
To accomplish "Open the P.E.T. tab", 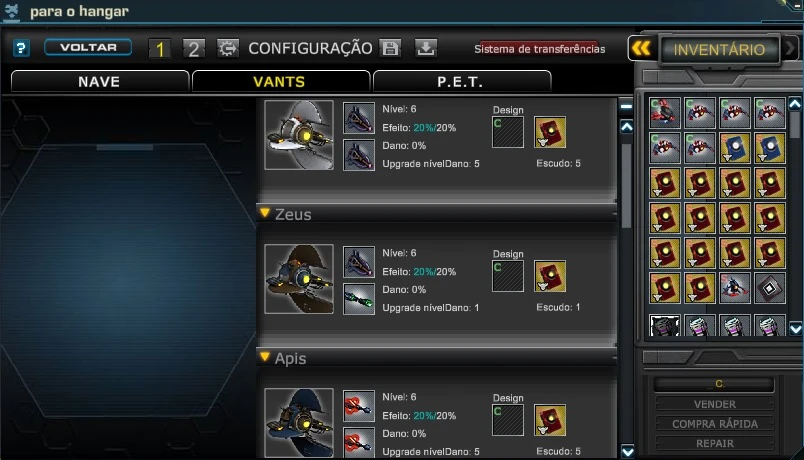I will [x=461, y=82].
